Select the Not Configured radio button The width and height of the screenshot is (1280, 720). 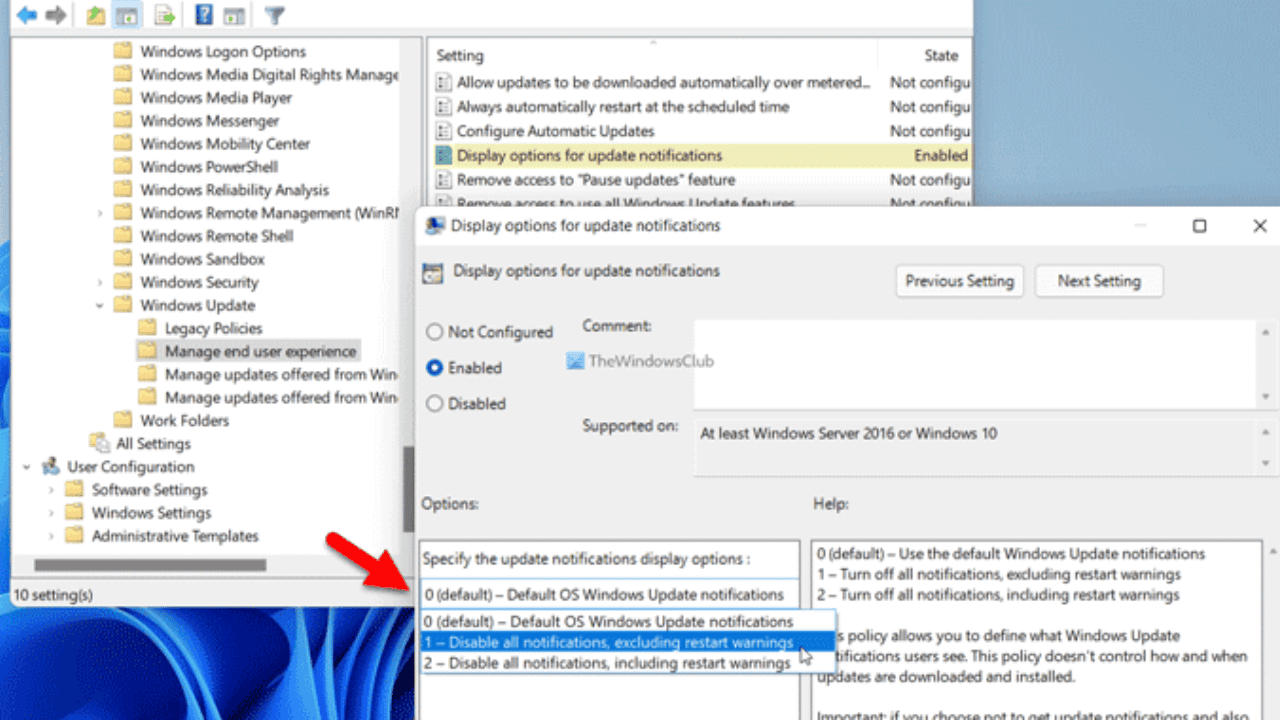point(435,332)
